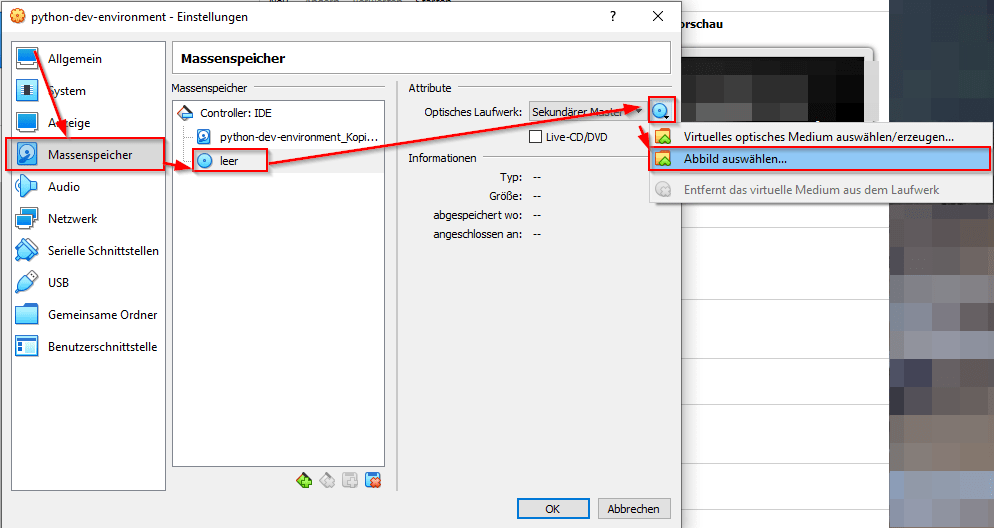Click the 'abgespeichert wo:' label
Screen dimensions: 994x528
tap(478, 215)
